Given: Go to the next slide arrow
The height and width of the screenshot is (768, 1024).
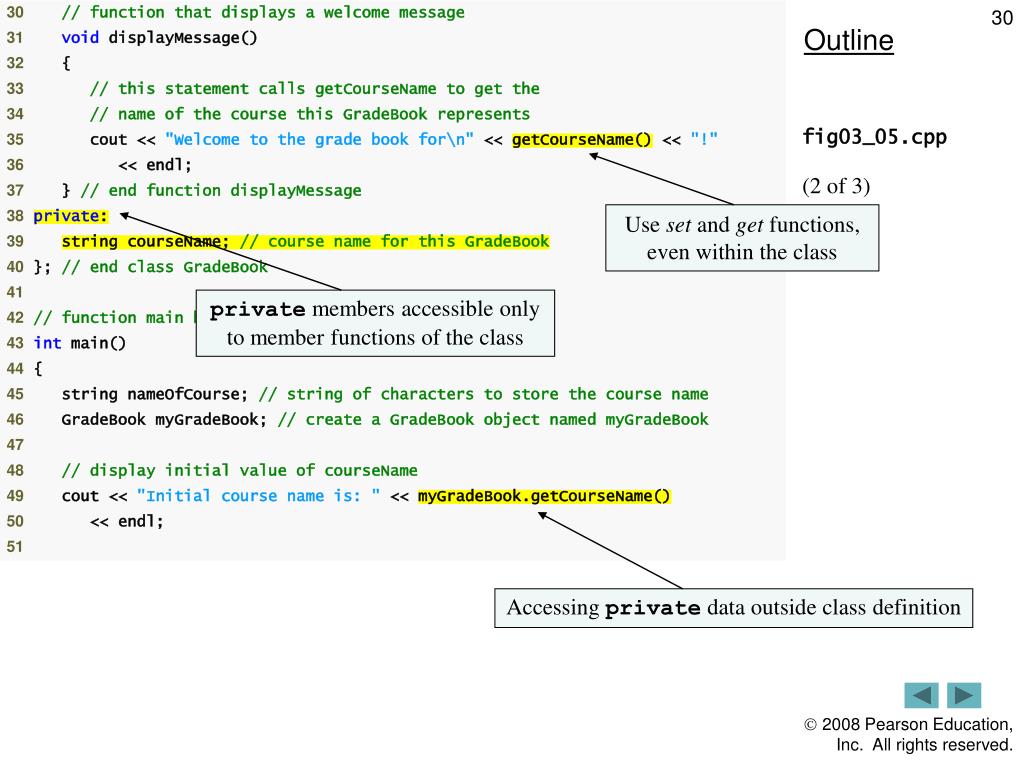Looking at the screenshot, I should (964, 695).
